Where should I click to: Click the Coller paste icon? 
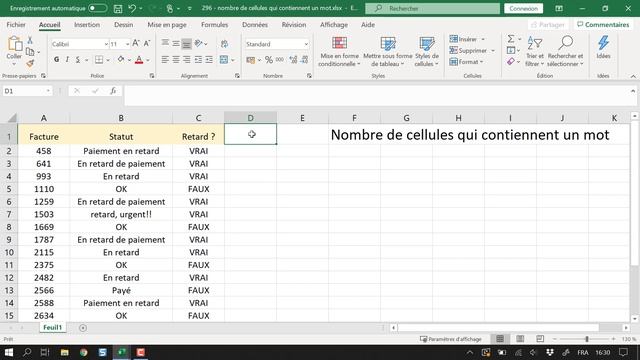[14, 45]
